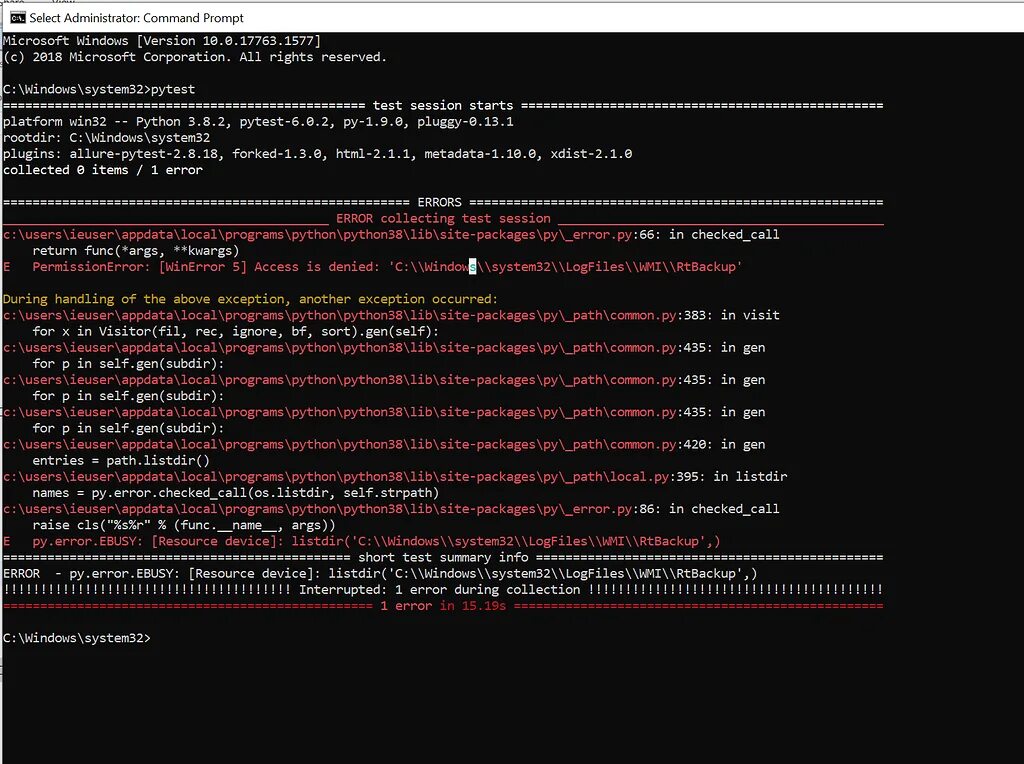This screenshot has height=764, width=1024.
Task: Click the 'PermissionError: [WinError 5]' line
Action: 372,266
